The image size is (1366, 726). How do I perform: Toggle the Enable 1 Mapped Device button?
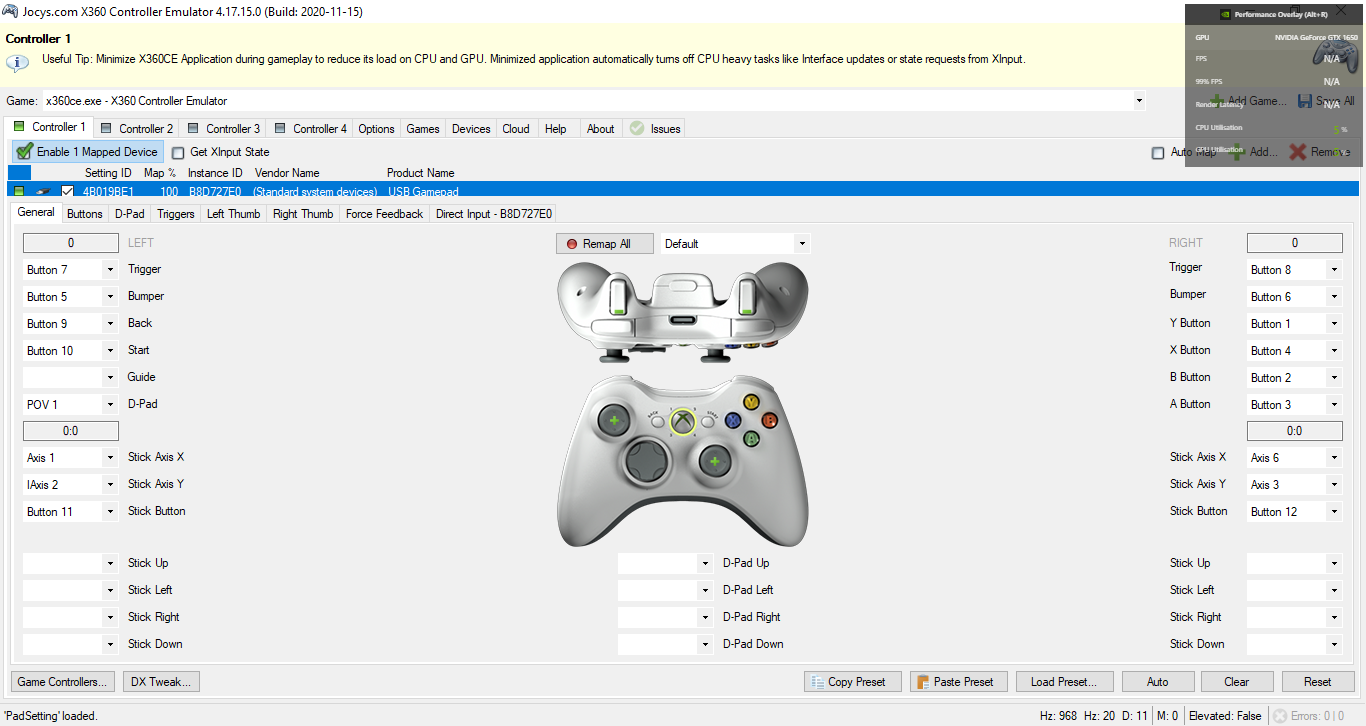[x=87, y=152]
